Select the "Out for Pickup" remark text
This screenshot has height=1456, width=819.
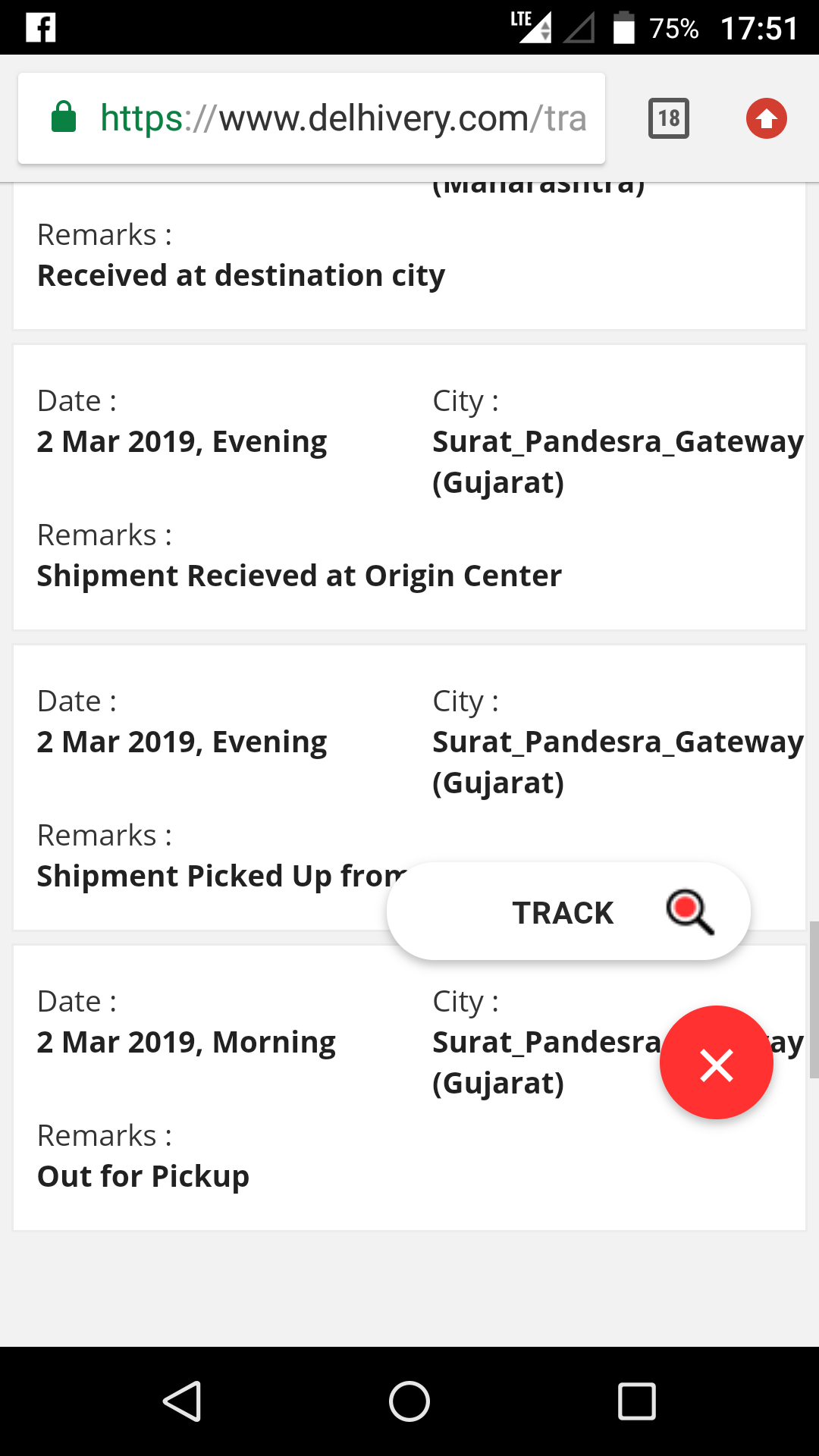click(143, 1176)
